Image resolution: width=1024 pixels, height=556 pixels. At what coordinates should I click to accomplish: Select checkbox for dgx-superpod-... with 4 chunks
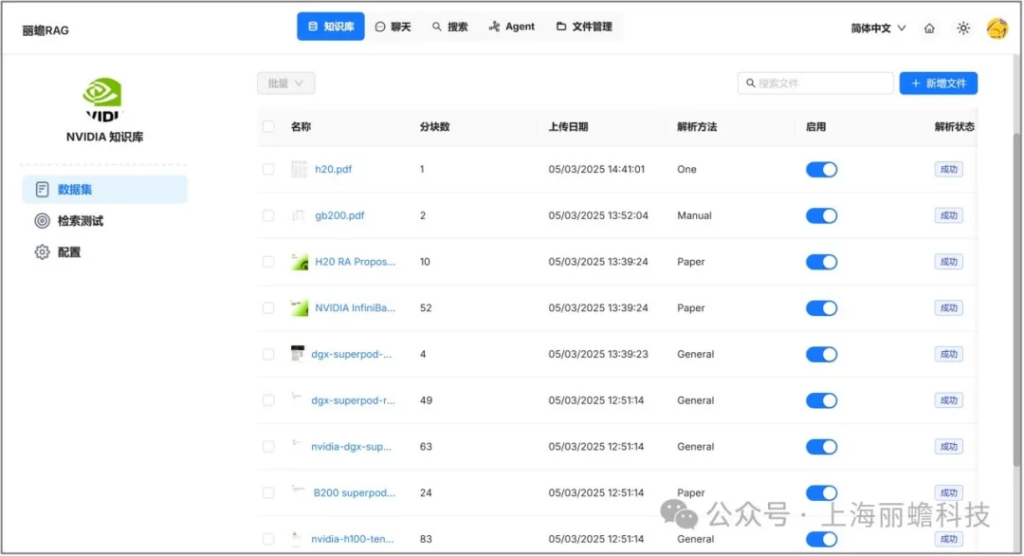point(268,354)
